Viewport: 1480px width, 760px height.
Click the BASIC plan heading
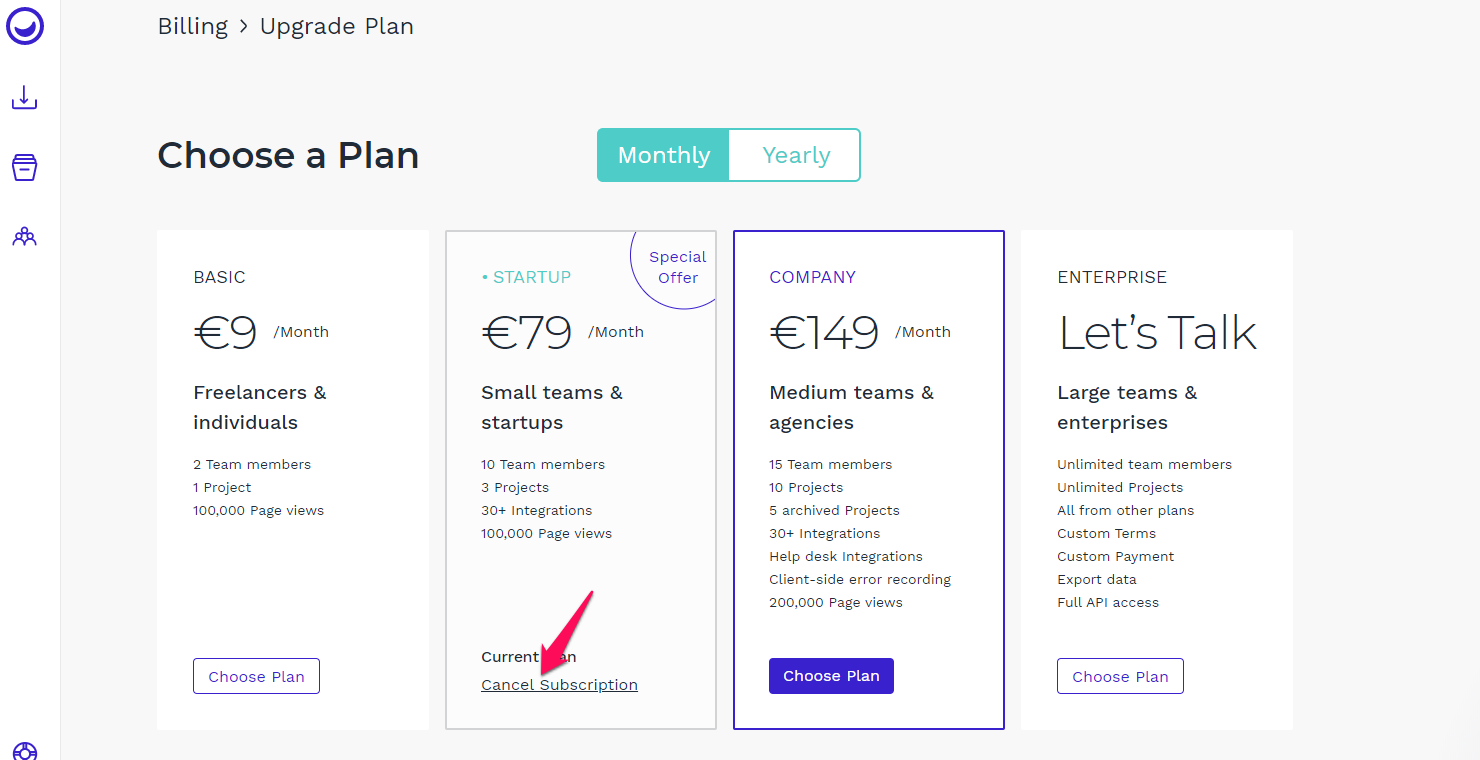pyautogui.click(x=219, y=277)
